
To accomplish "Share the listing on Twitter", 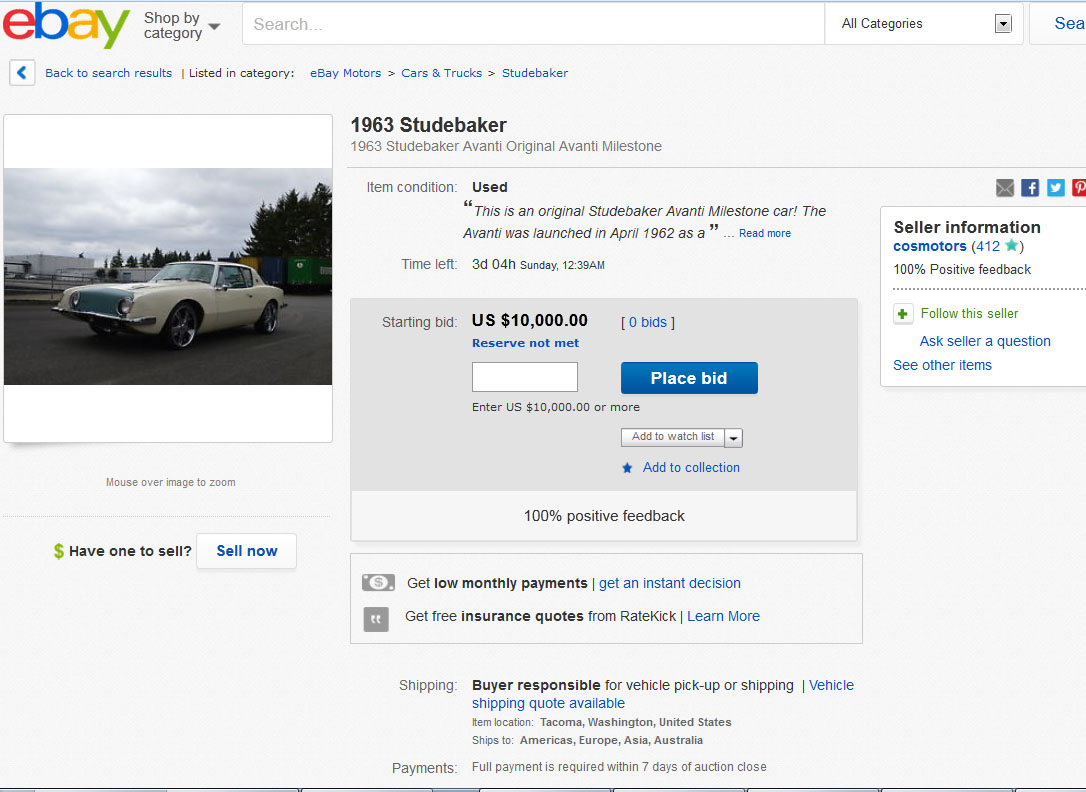I will click(1056, 188).
